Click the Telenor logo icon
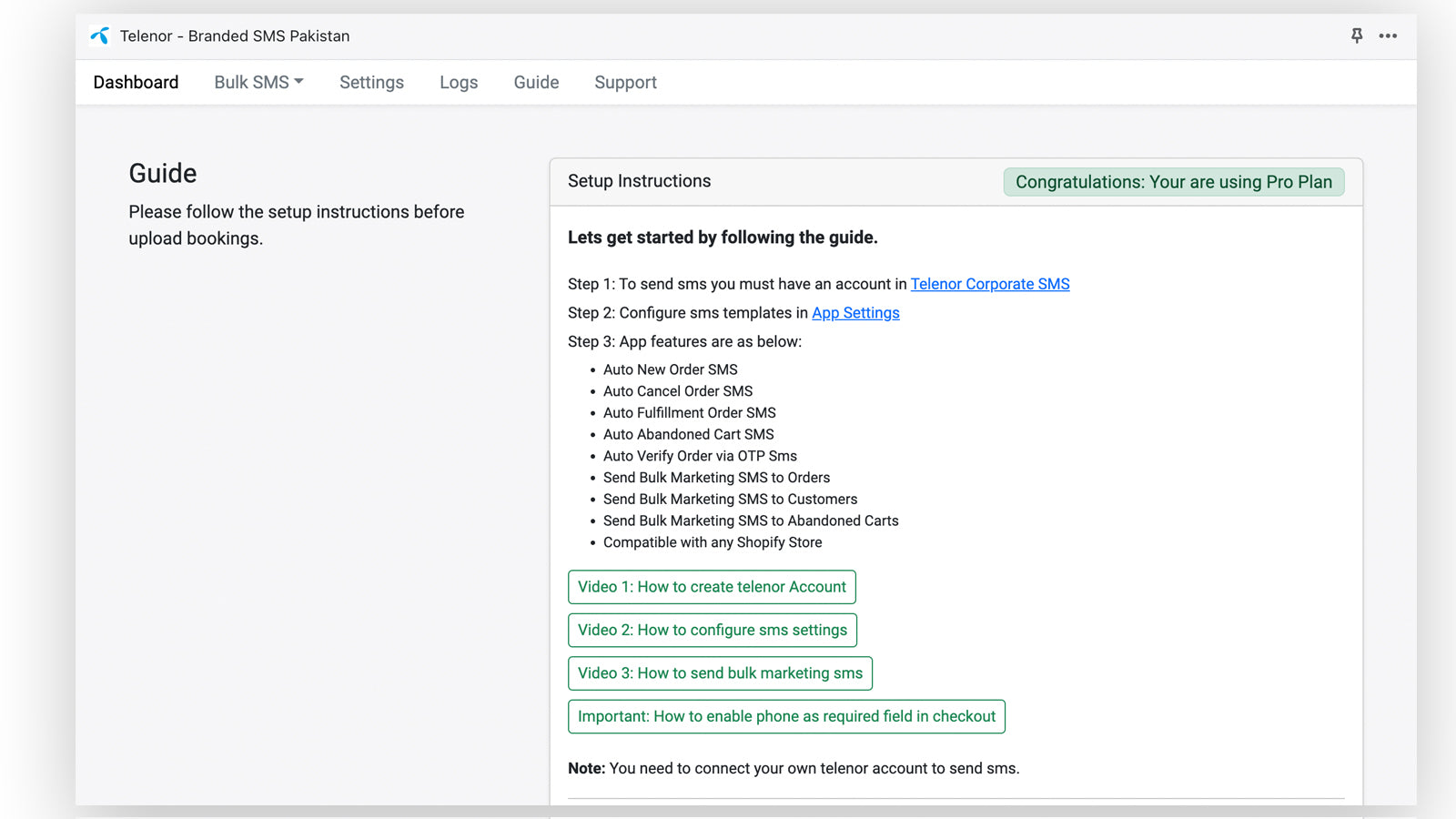1456x819 pixels. pyautogui.click(x=100, y=35)
